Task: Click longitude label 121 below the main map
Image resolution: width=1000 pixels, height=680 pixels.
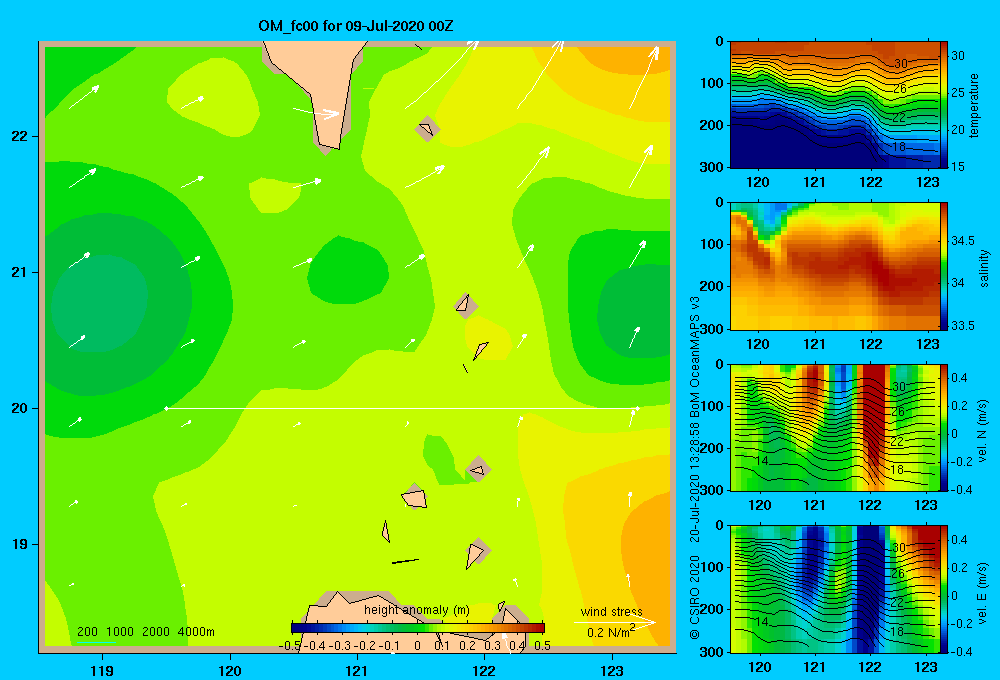Action: pos(357,671)
